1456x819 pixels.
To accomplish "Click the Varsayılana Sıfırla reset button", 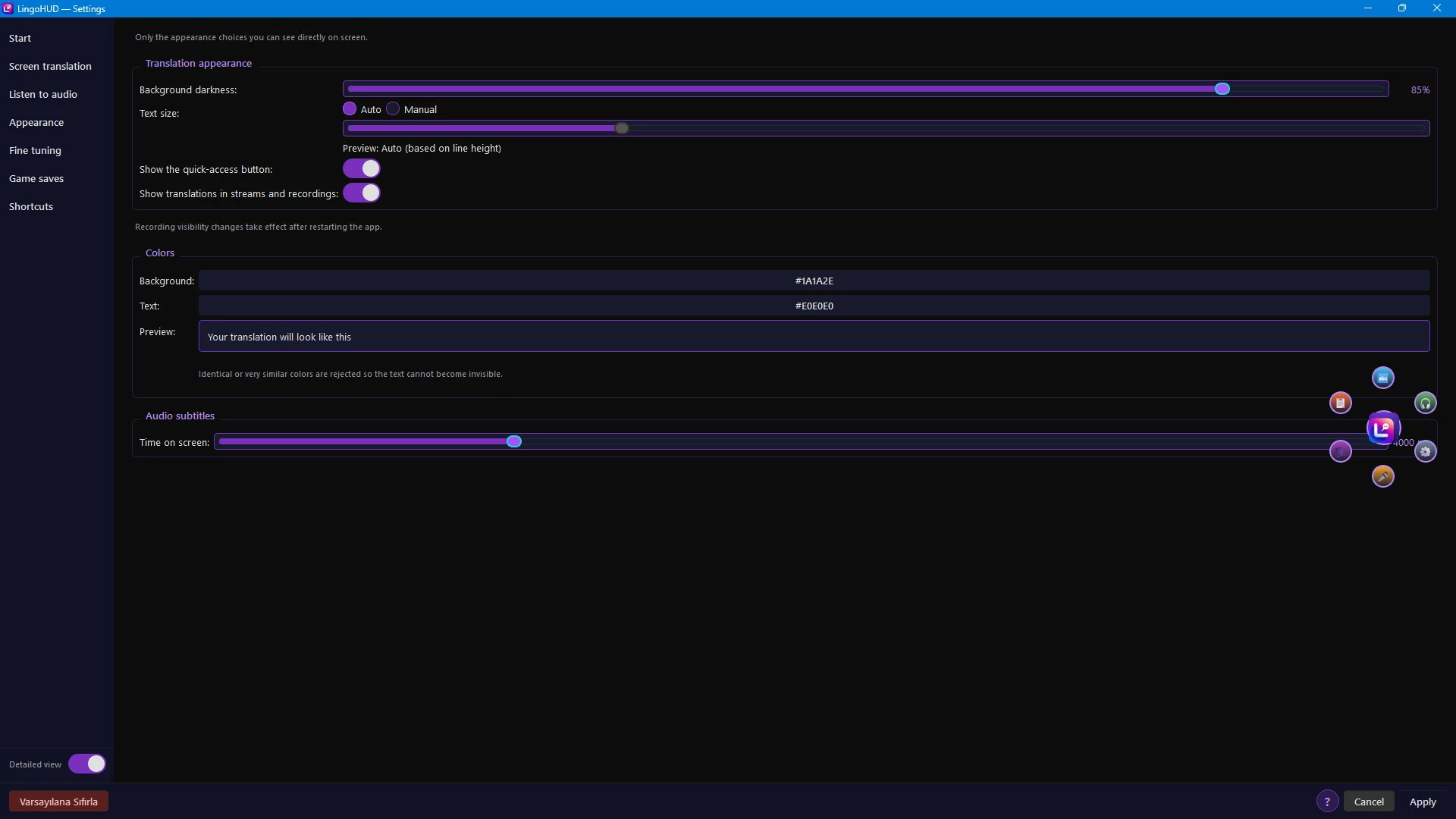I will tap(58, 802).
